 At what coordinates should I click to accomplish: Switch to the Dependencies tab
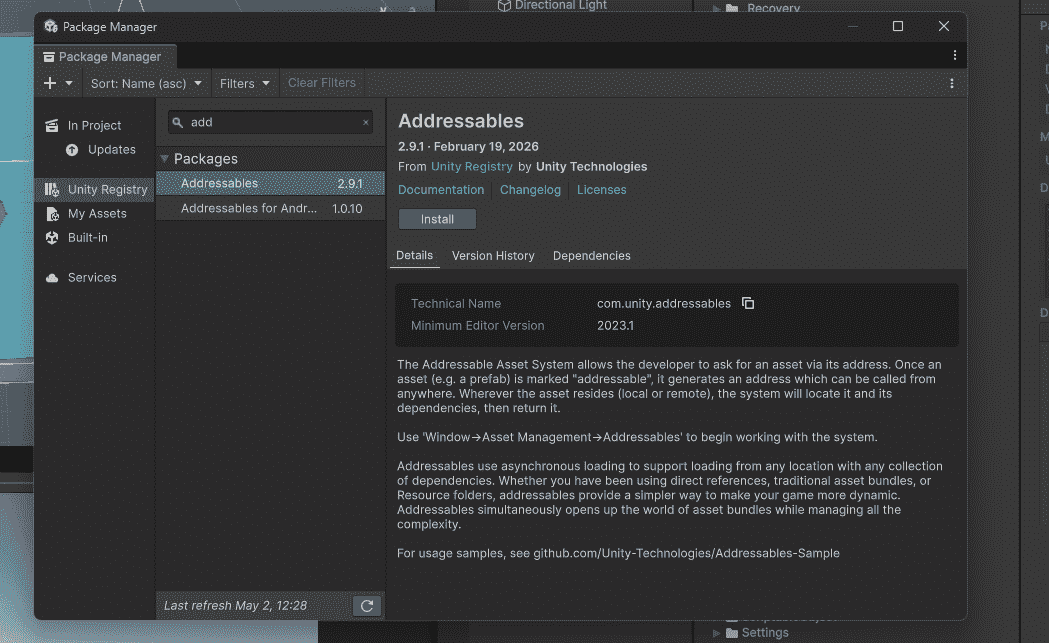[591, 256]
